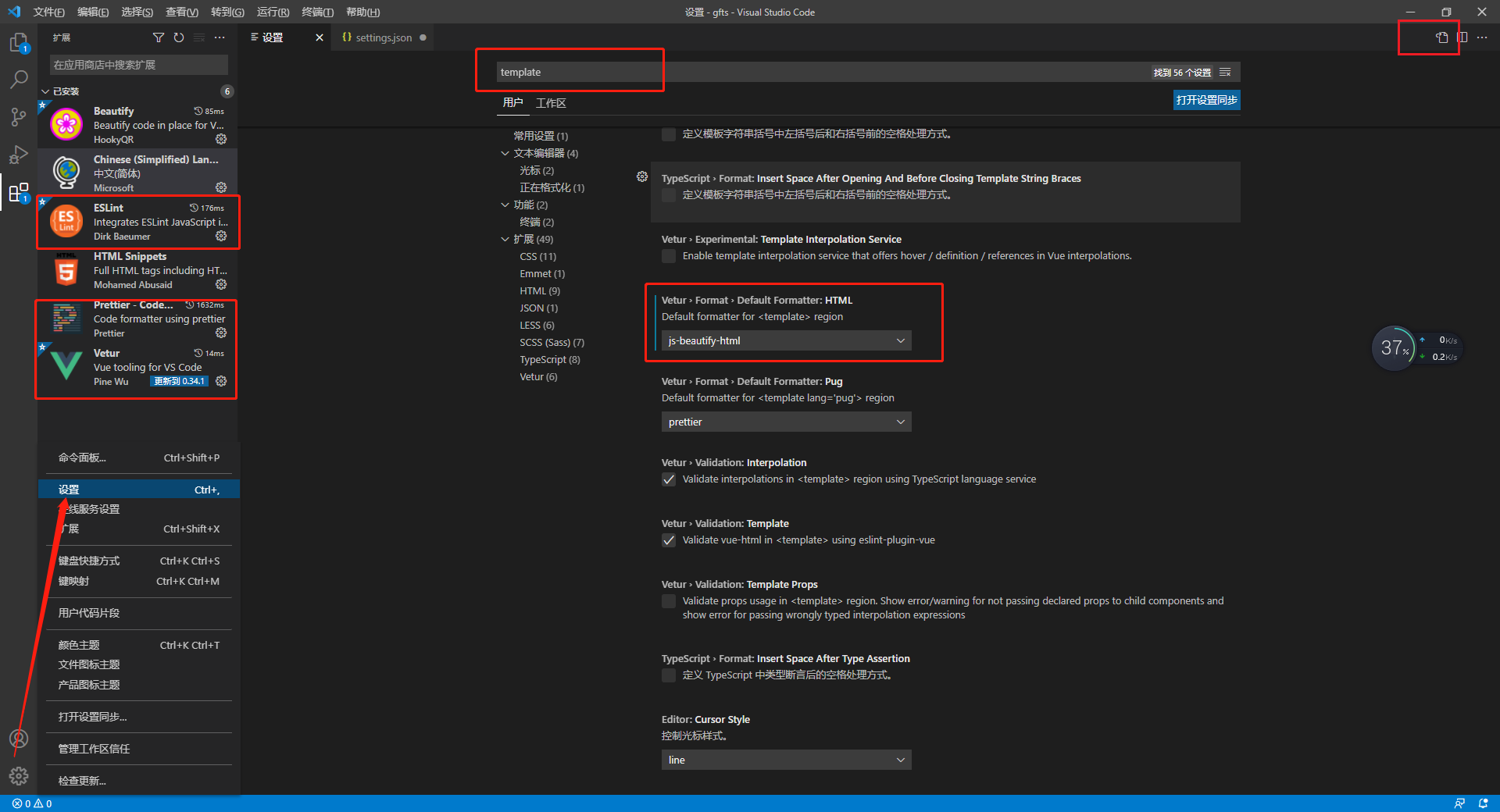This screenshot has height=812, width=1500.
Task: Select the HTML Snippets extension entry
Action: point(138,270)
